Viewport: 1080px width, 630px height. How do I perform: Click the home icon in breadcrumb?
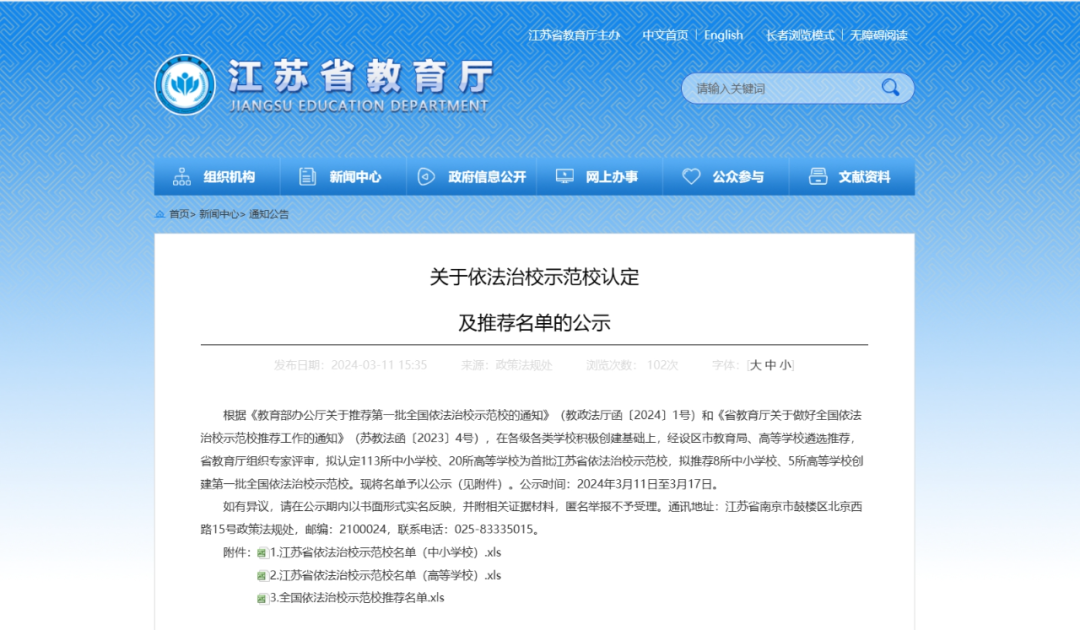coord(160,214)
